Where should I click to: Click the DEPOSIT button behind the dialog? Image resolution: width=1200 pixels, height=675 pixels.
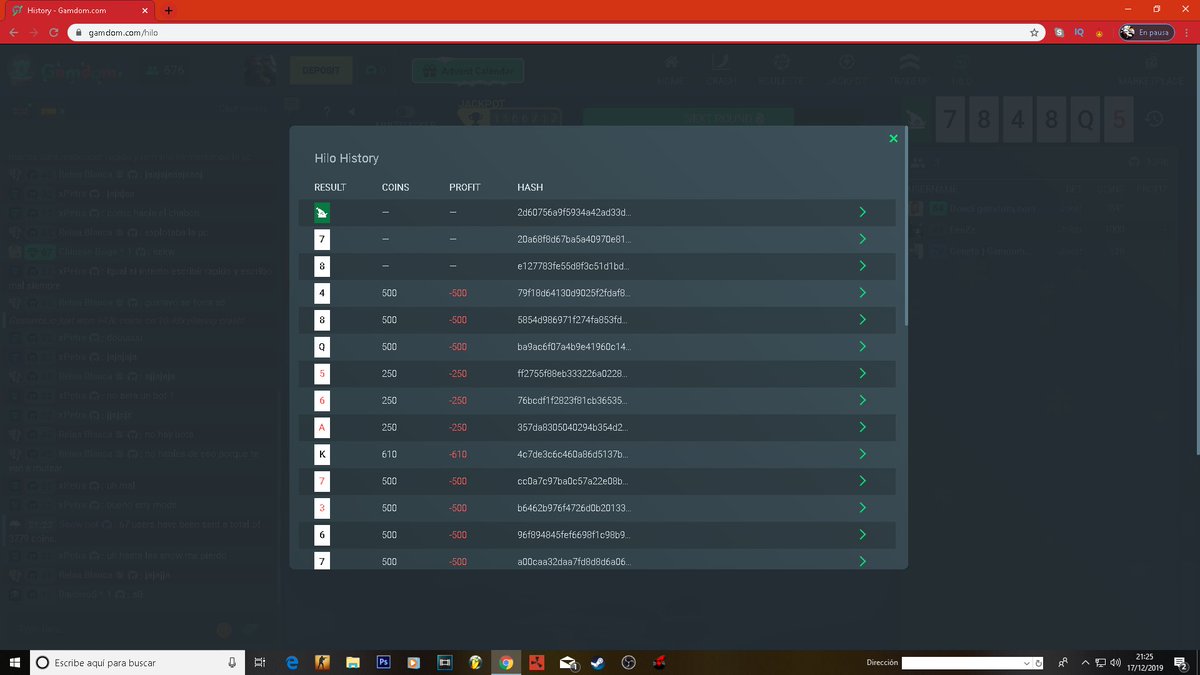322,71
